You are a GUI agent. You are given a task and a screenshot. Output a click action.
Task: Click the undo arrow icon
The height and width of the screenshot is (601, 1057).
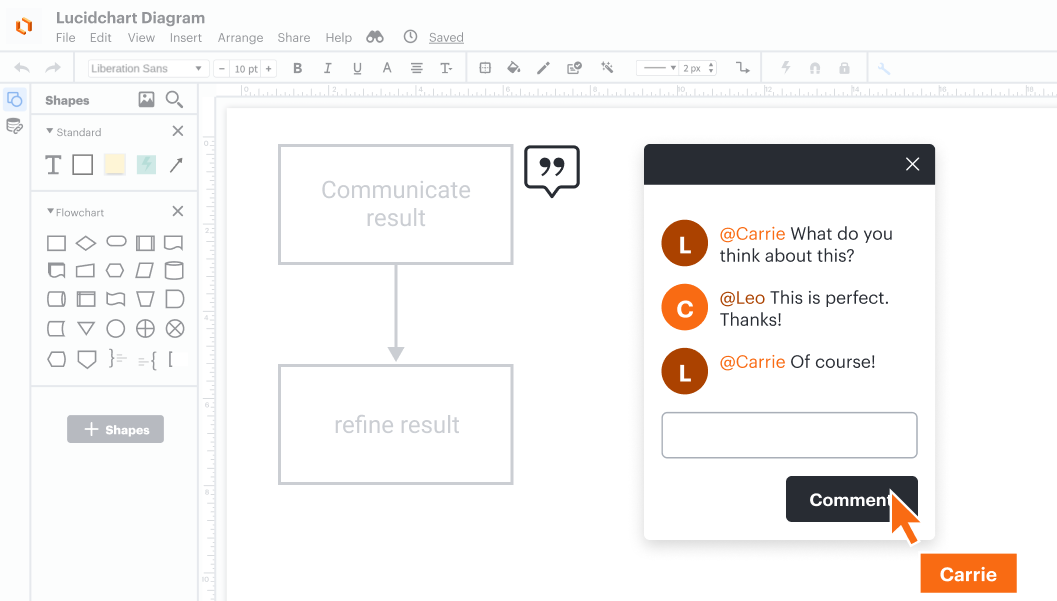pos(22,68)
